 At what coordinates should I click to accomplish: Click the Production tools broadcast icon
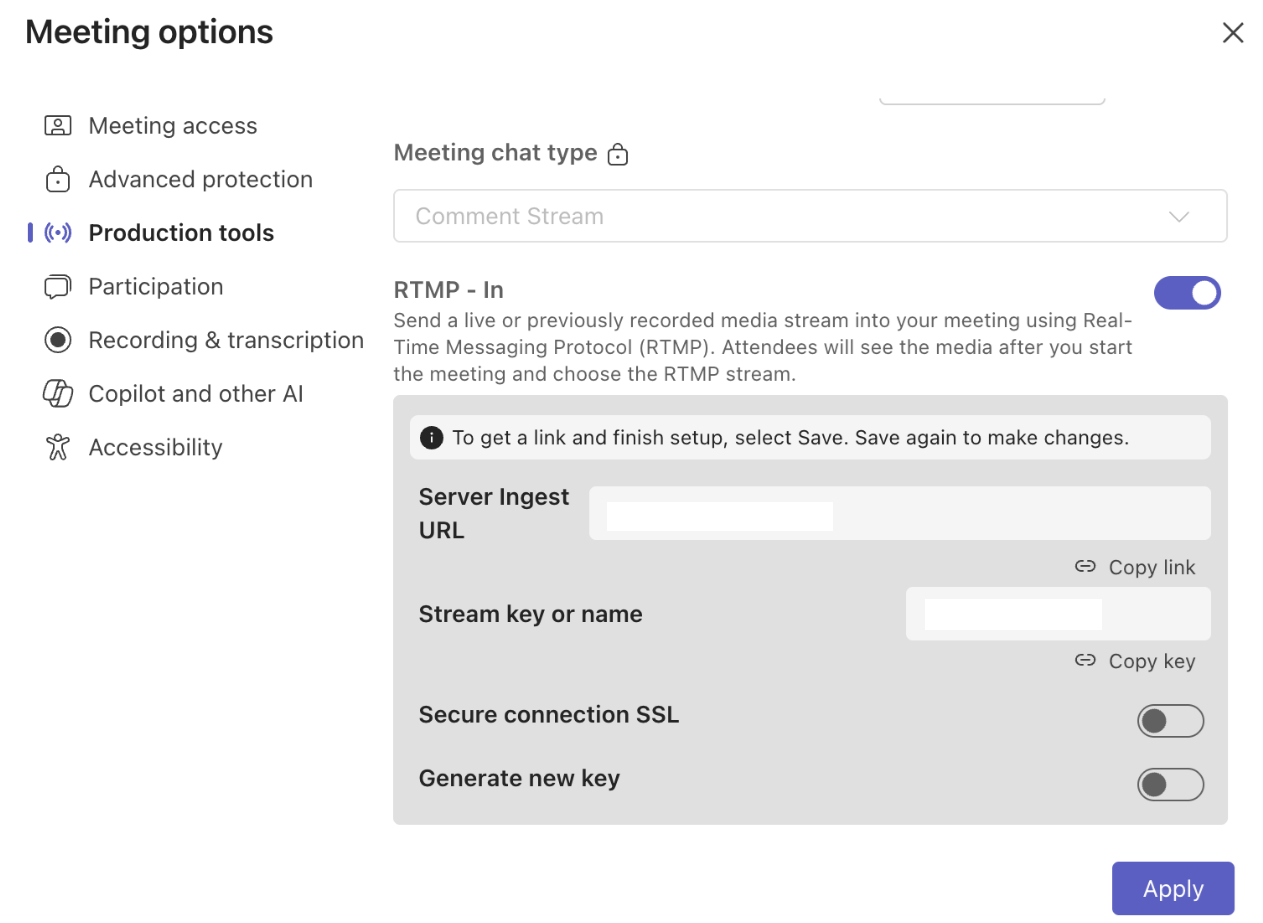click(x=58, y=233)
